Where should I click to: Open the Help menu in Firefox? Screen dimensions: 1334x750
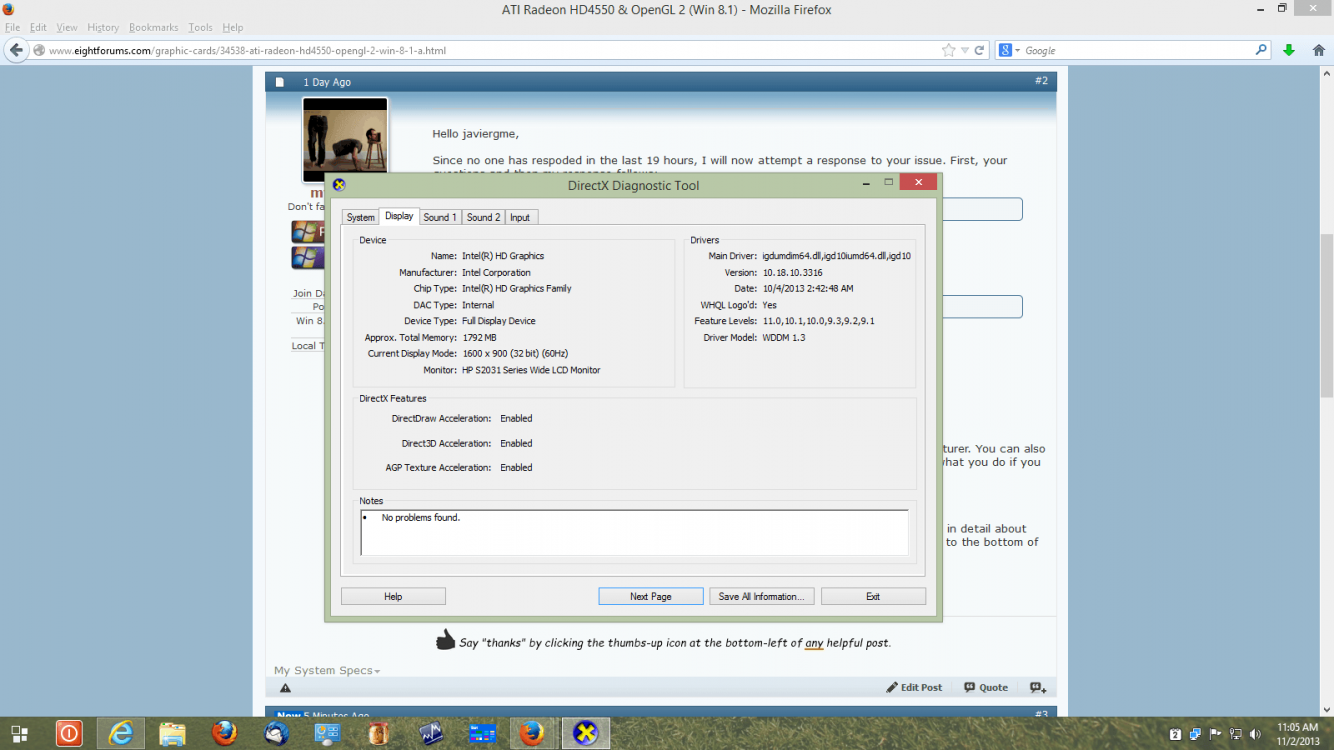click(233, 27)
